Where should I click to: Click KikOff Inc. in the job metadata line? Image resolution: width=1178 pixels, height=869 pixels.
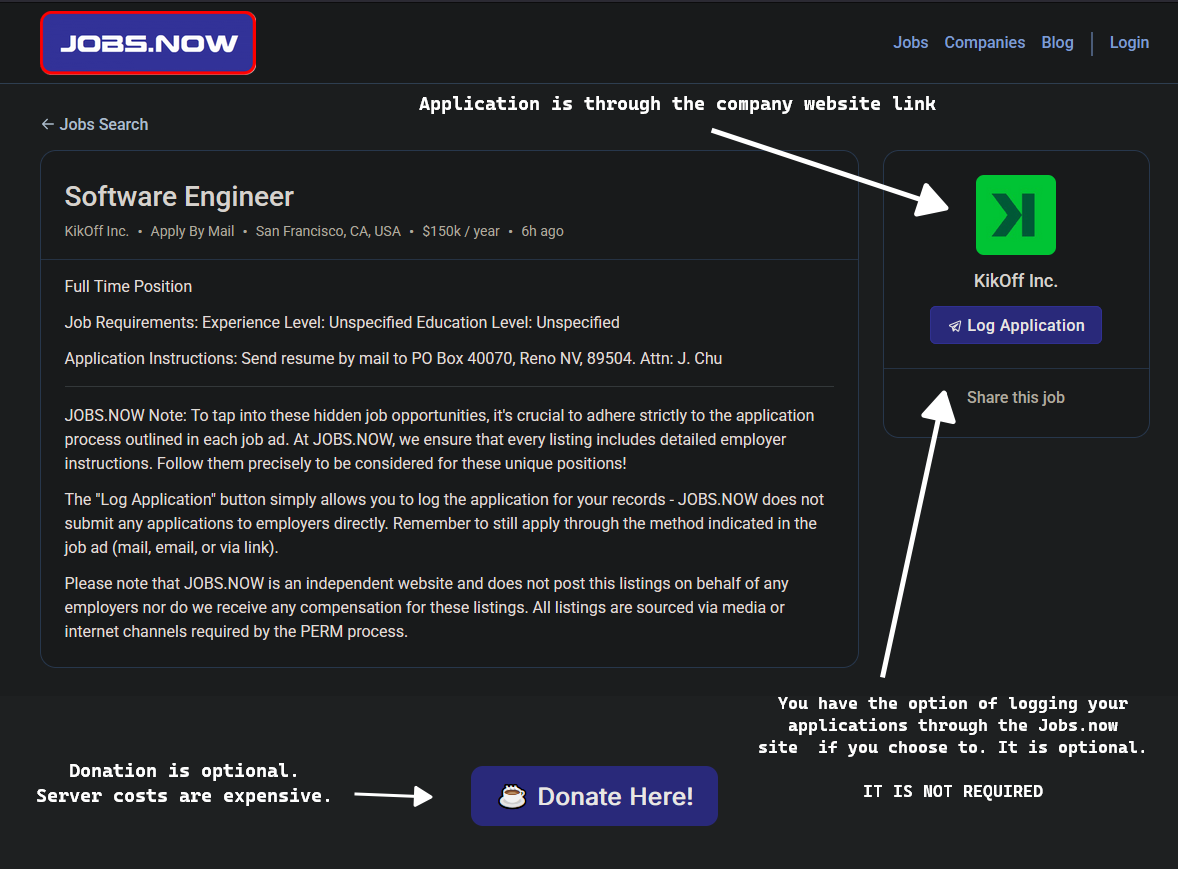tap(96, 231)
